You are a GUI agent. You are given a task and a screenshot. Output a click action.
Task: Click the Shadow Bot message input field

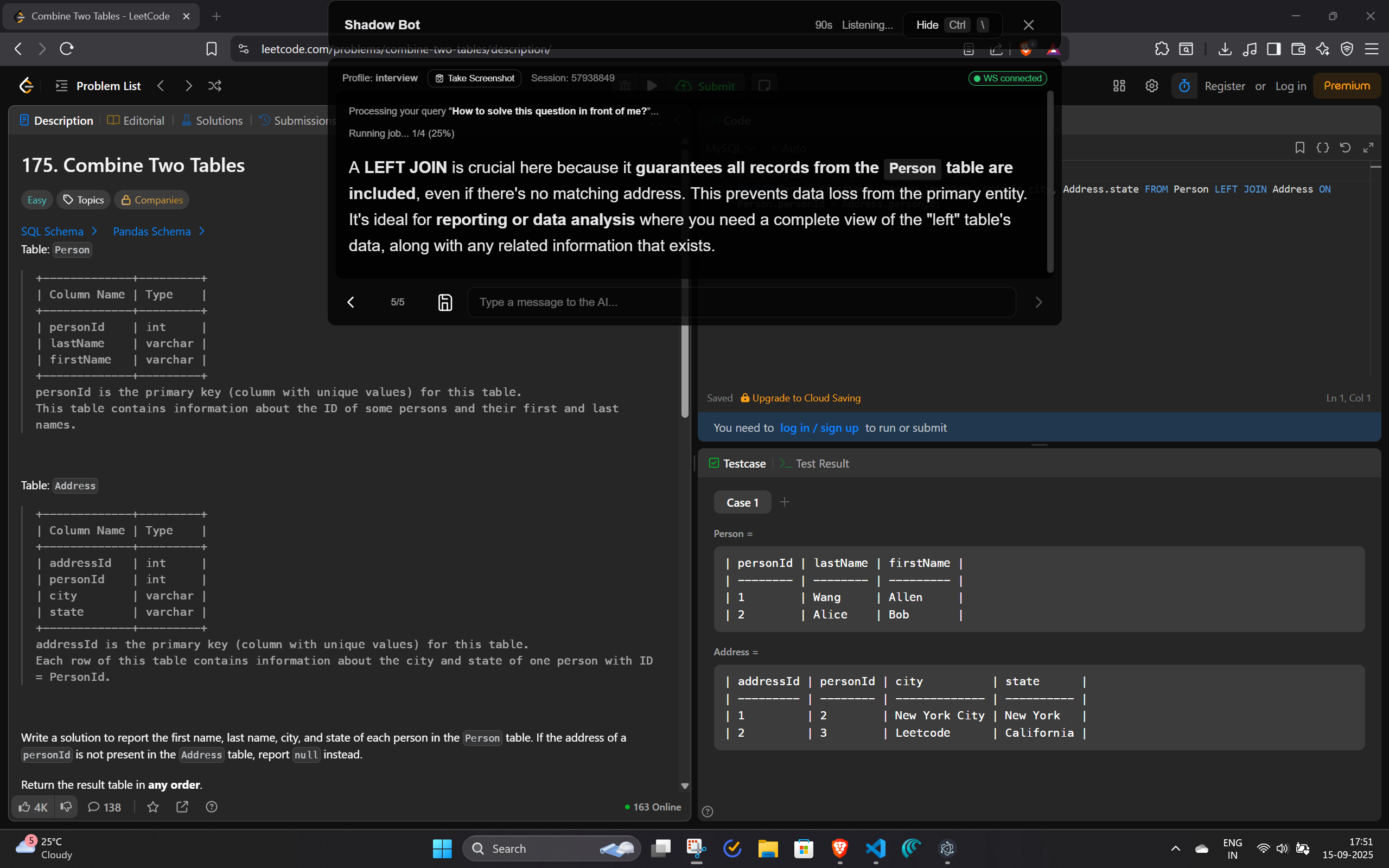741,302
